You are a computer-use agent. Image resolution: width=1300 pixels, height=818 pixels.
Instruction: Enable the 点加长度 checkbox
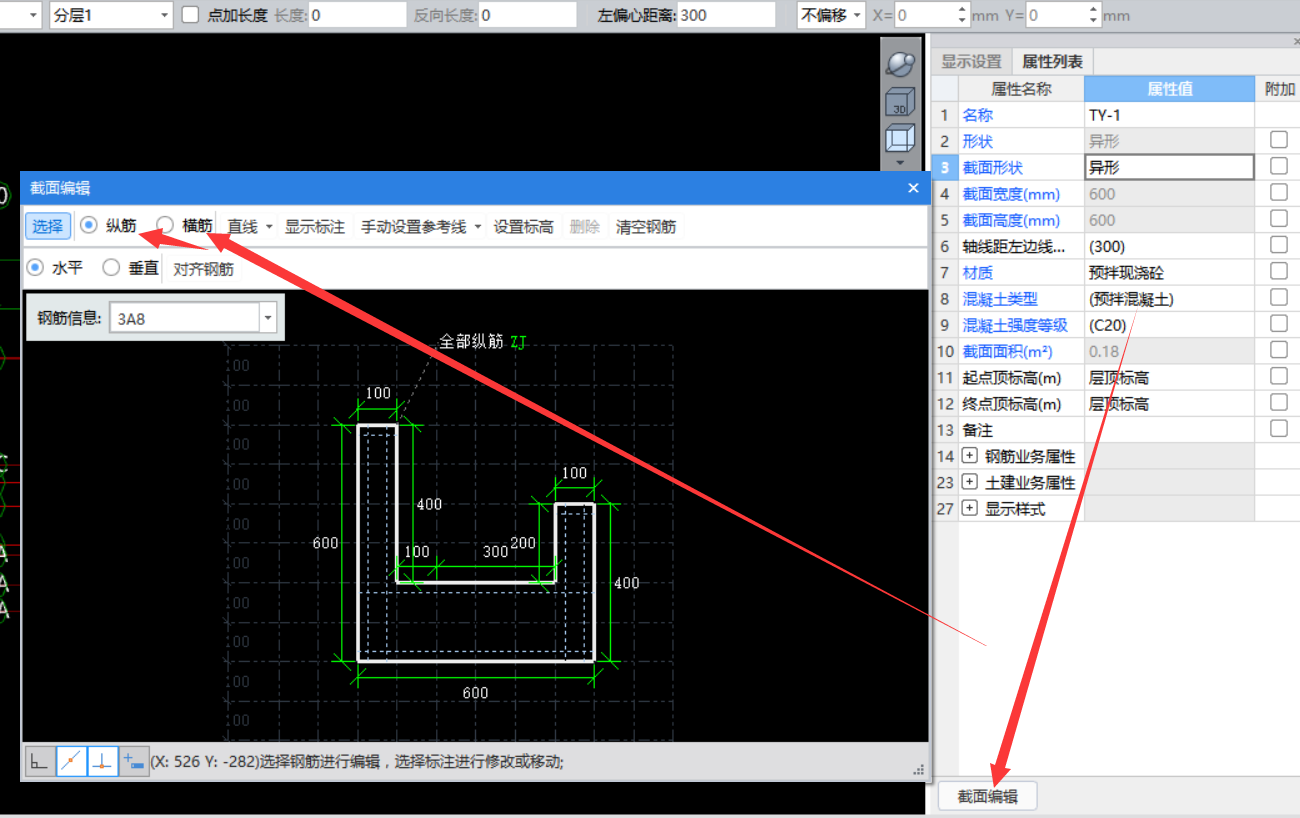(x=190, y=15)
